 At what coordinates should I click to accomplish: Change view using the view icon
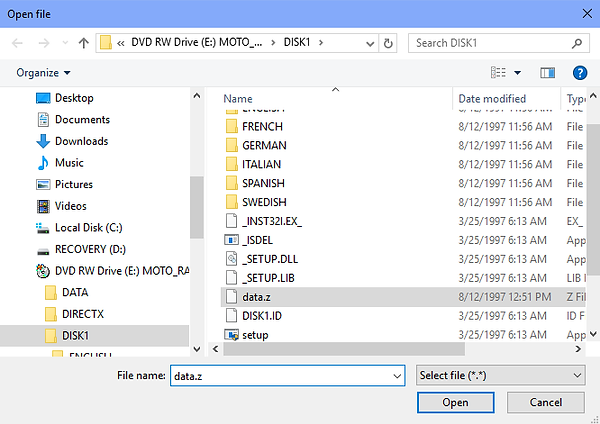pyautogui.click(x=498, y=72)
